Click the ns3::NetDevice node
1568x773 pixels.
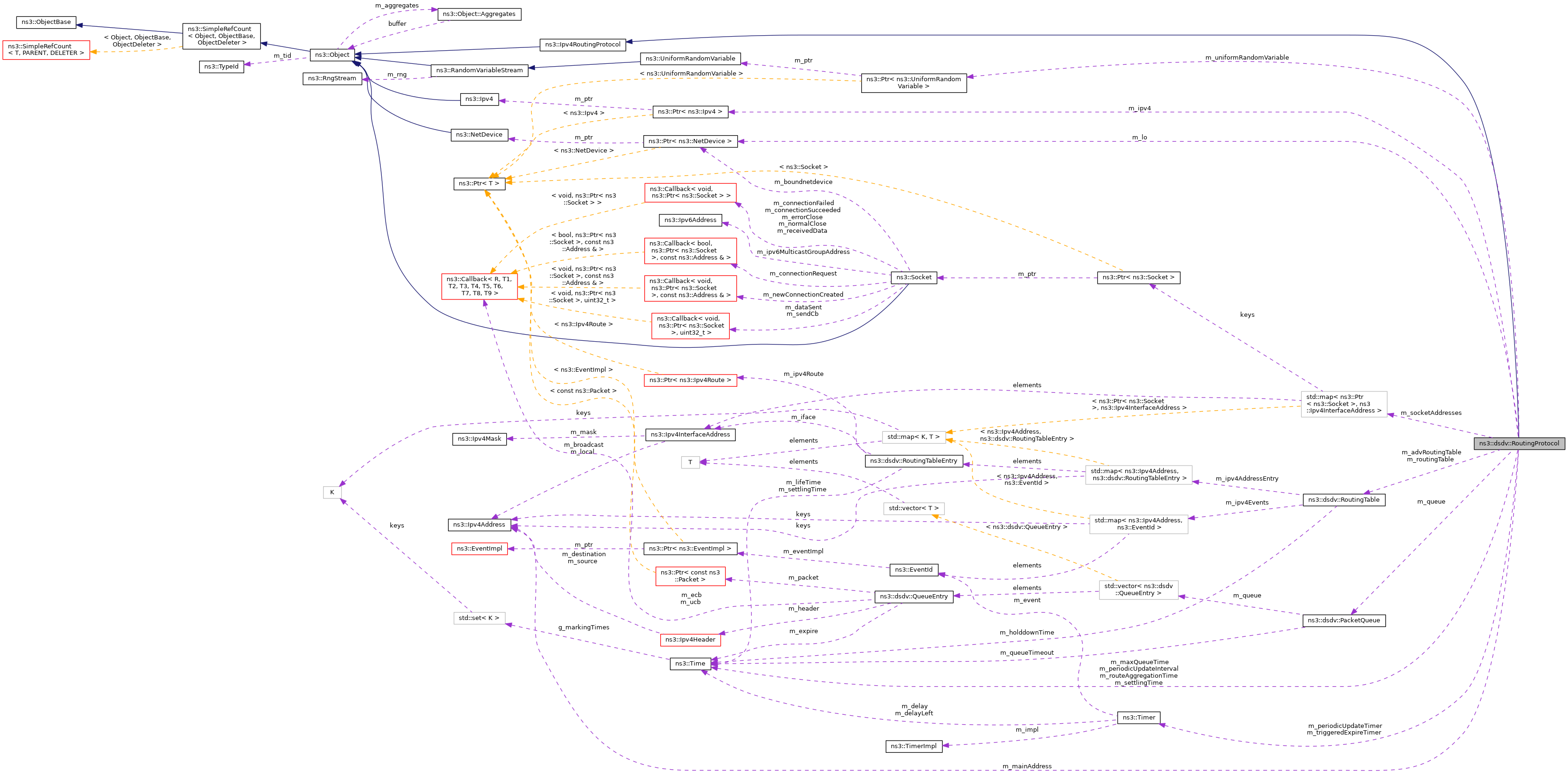[x=479, y=134]
